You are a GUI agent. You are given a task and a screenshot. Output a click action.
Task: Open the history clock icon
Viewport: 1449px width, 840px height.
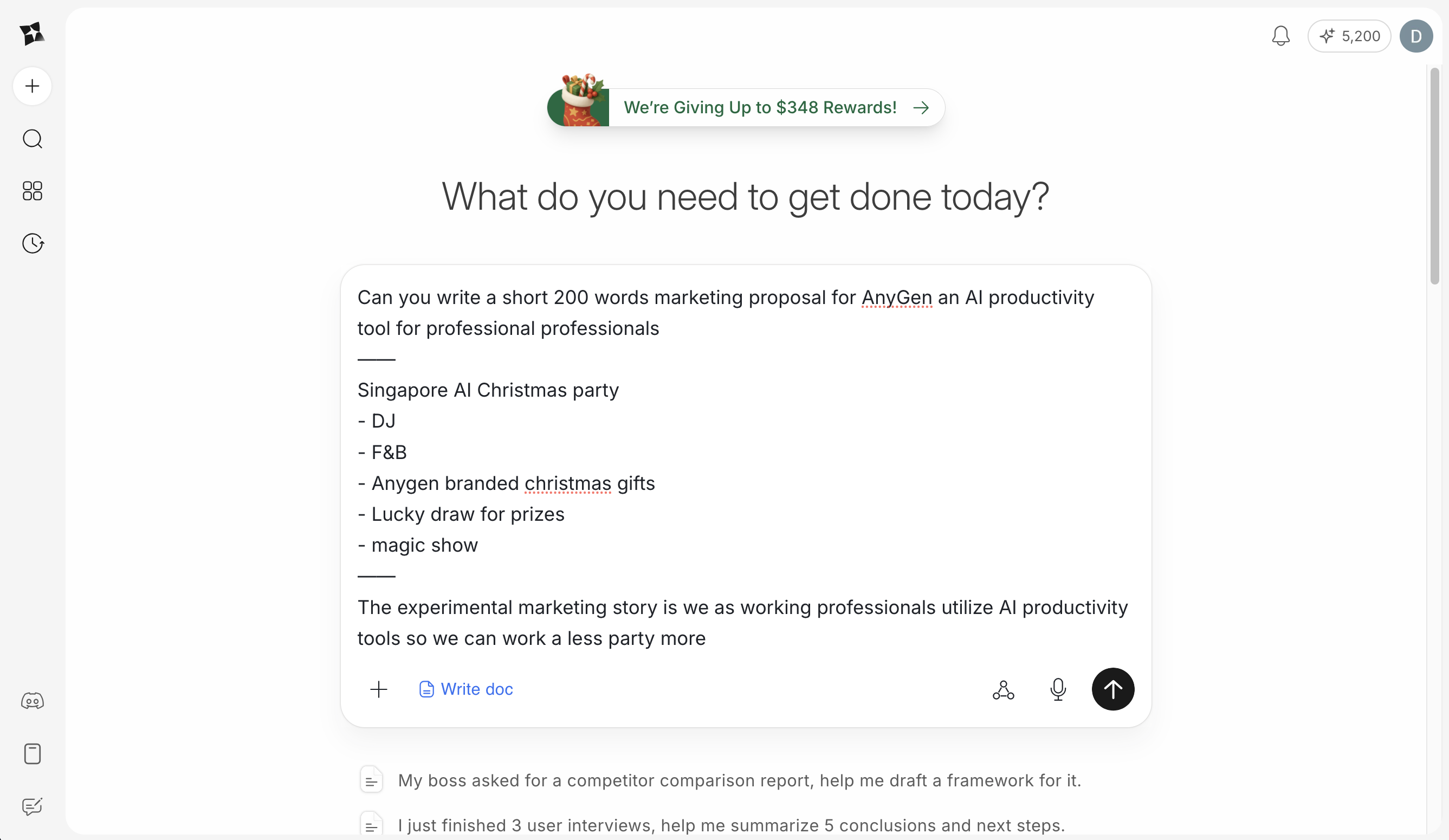coord(33,243)
